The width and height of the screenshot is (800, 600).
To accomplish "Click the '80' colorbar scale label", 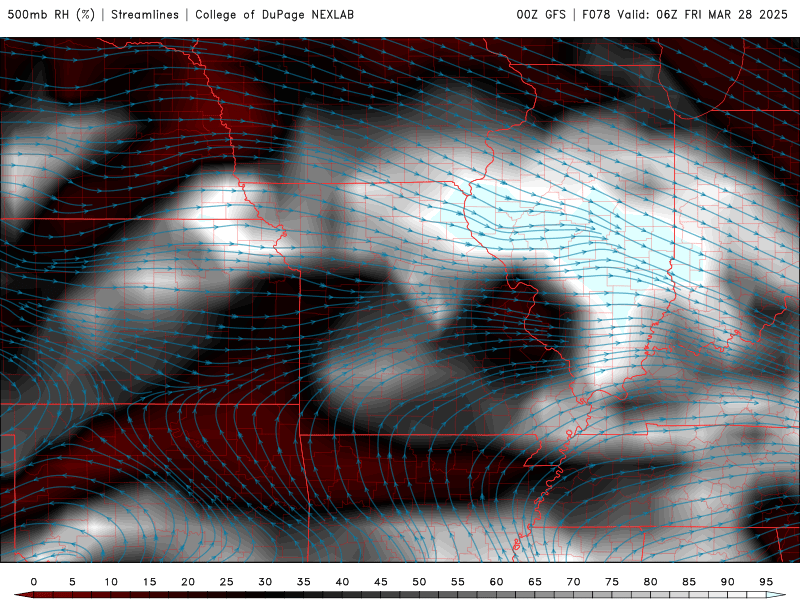I will coord(651,582).
